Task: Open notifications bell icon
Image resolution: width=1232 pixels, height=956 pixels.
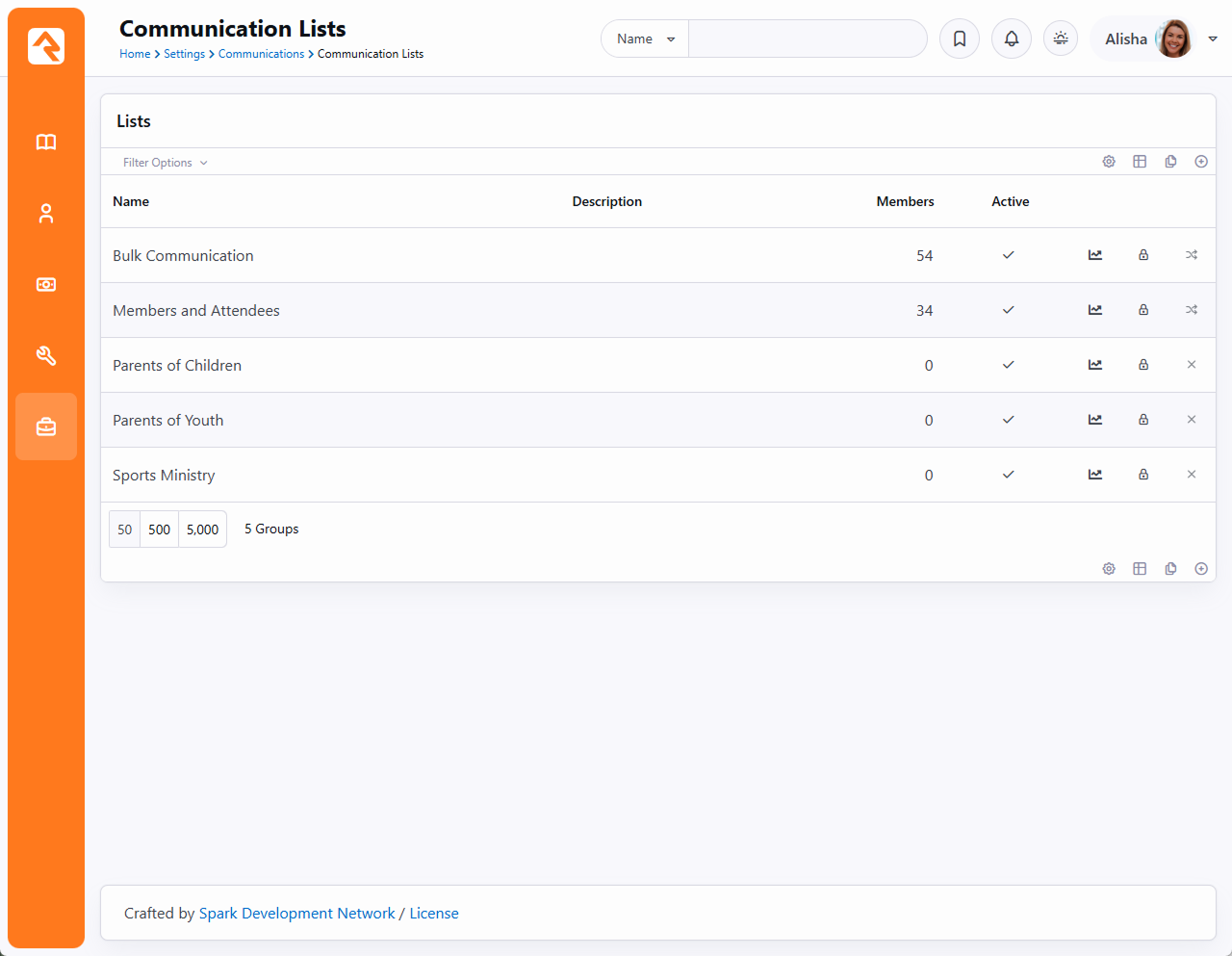Action: (1011, 39)
